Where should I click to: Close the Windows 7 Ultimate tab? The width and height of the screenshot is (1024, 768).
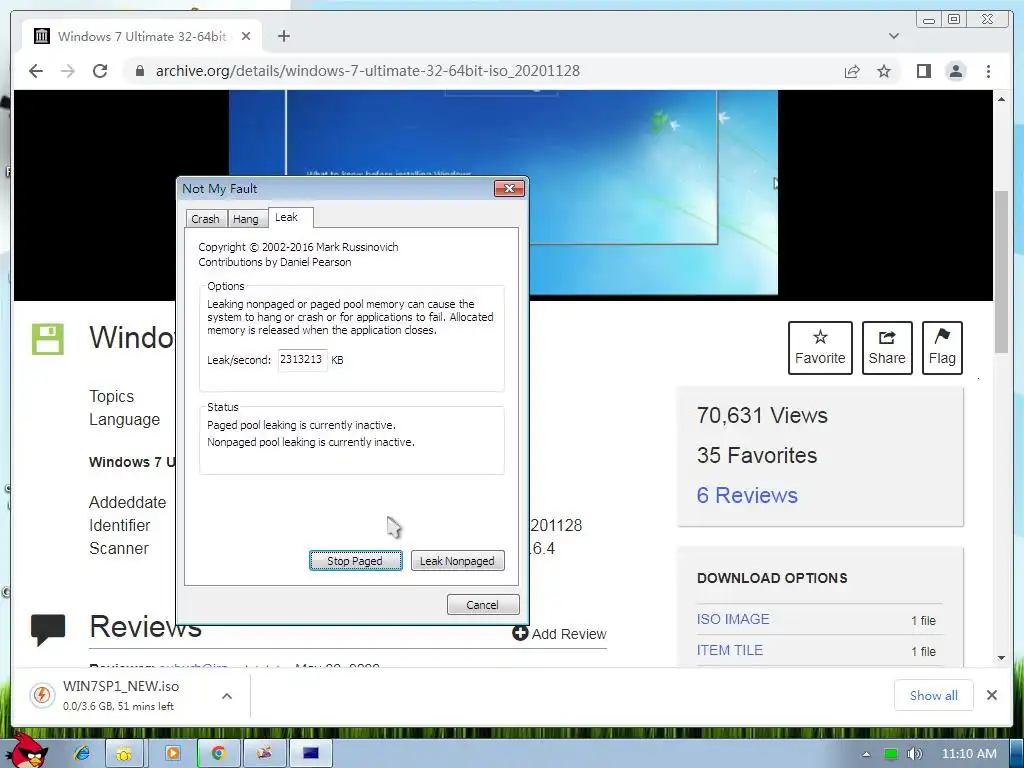pyautogui.click(x=246, y=36)
